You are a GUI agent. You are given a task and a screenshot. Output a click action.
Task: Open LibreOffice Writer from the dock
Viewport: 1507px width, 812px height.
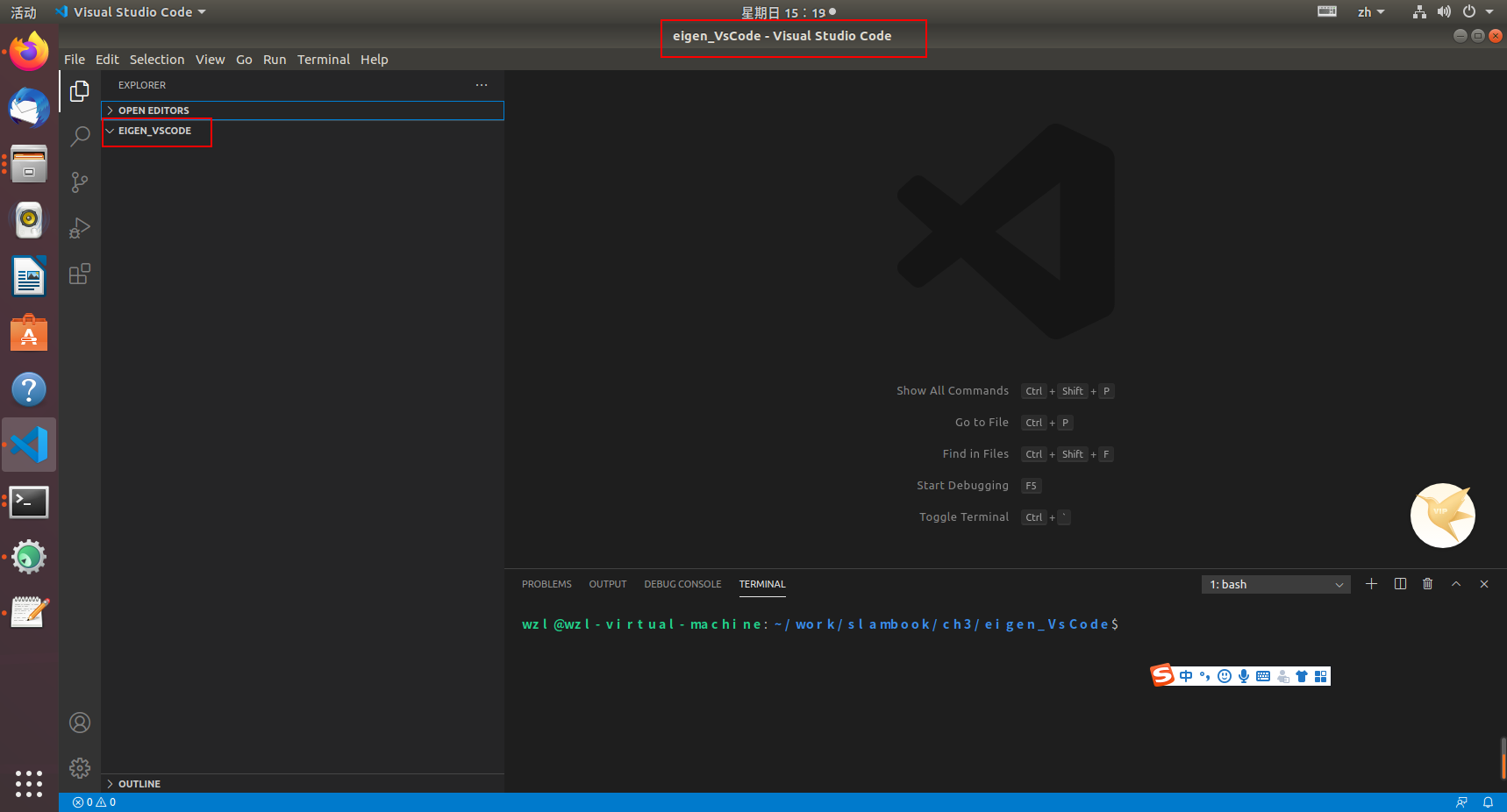29,276
